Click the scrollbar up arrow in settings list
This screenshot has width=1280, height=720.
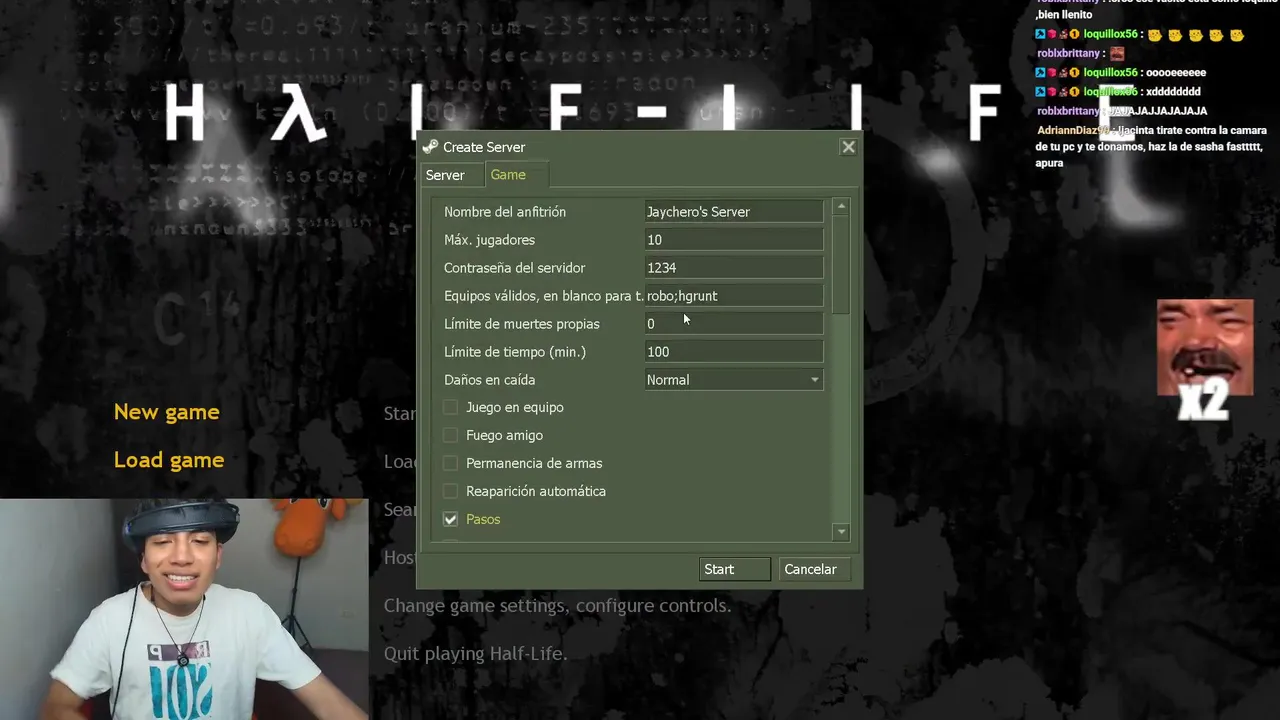click(841, 206)
